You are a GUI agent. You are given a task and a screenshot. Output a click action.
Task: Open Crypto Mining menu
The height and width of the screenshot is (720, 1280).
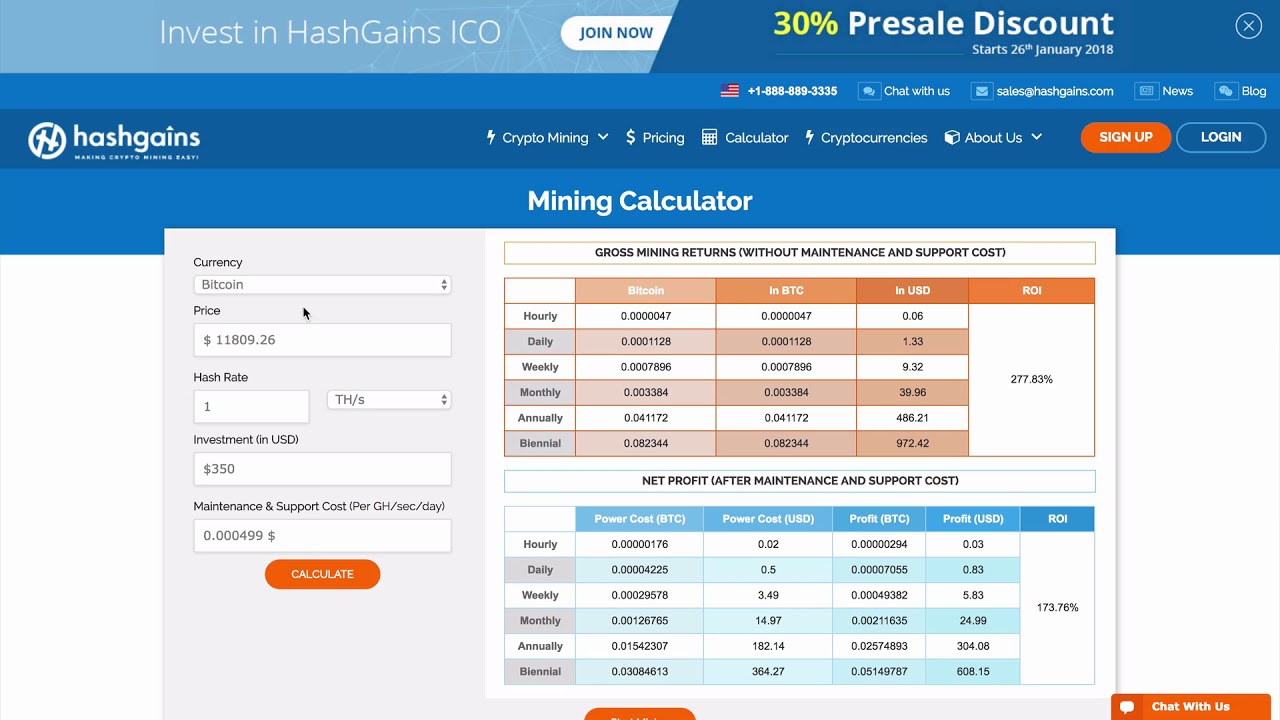point(545,138)
